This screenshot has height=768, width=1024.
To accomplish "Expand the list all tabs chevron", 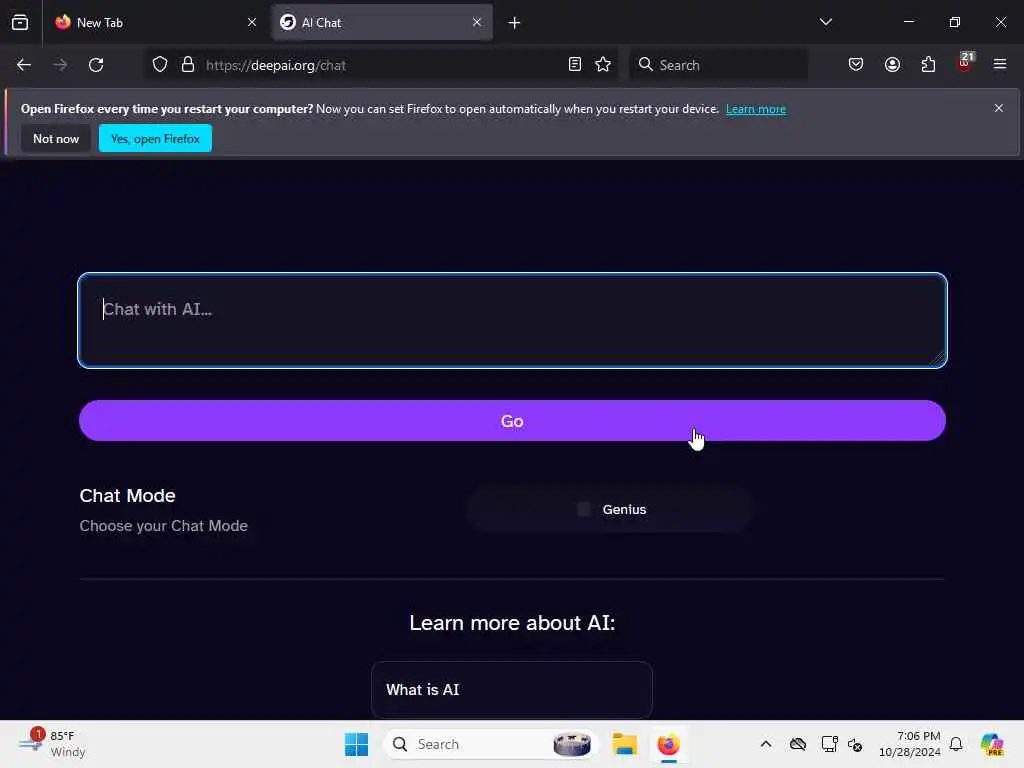I will coord(825,22).
